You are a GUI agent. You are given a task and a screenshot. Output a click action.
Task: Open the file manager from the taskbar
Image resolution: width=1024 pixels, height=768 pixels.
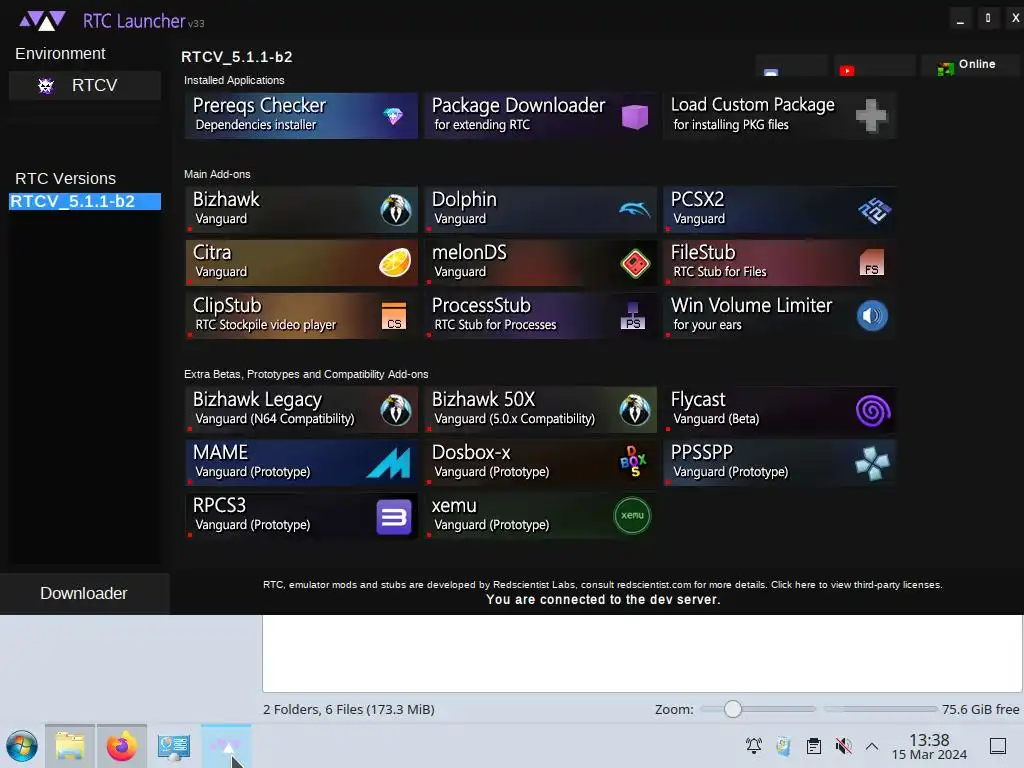(70, 746)
